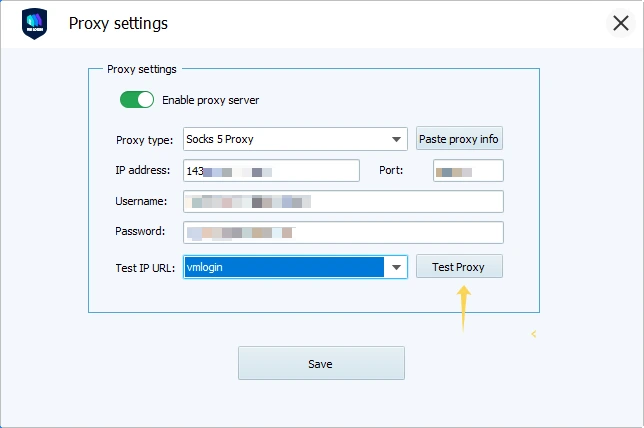
Task: Click the VMLogin shield logo icon
Action: pyautogui.click(x=34, y=24)
